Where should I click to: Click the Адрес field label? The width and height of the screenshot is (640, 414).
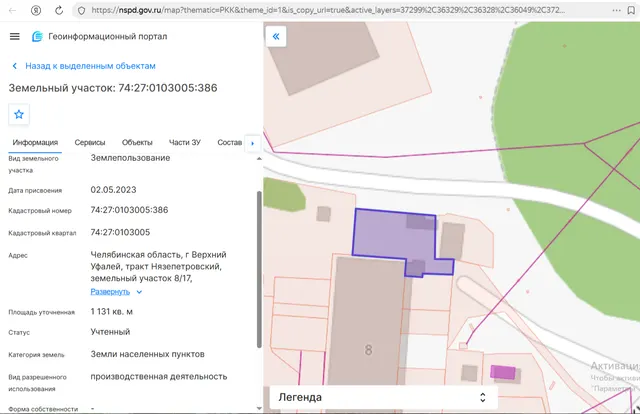pyautogui.click(x=18, y=256)
